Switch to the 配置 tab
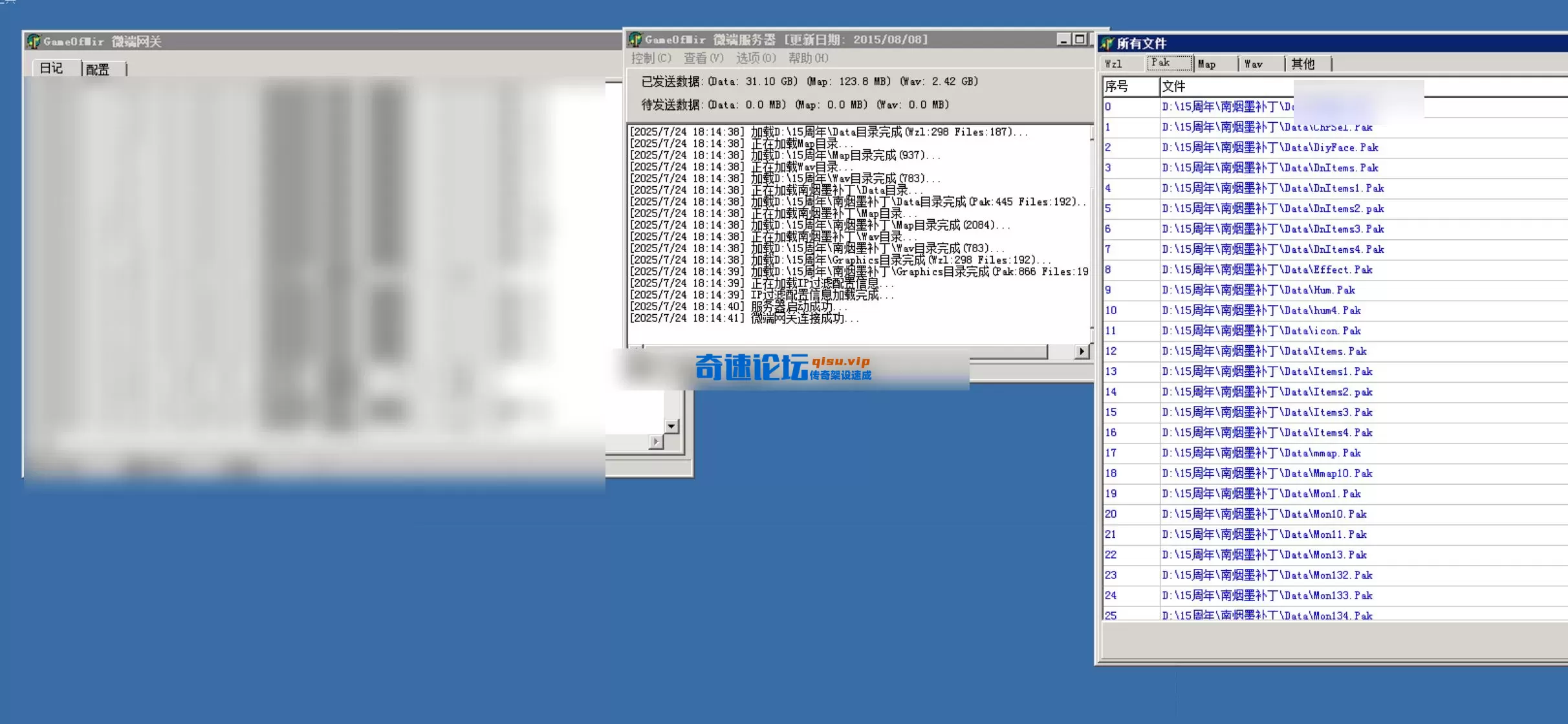The image size is (1568, 724). tap(100, 69)
